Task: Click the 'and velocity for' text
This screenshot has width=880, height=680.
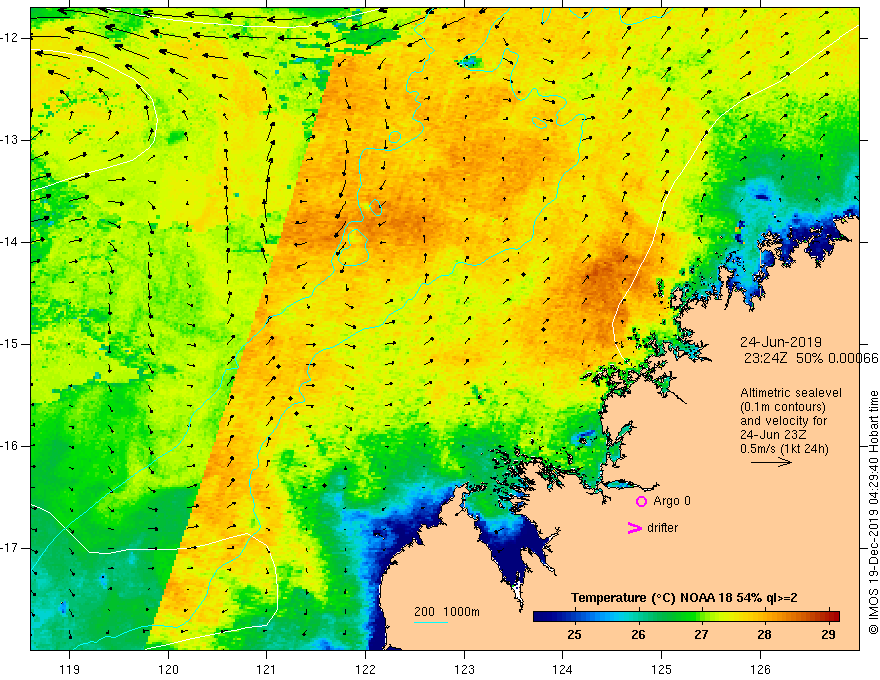Action: click(783, 421)
